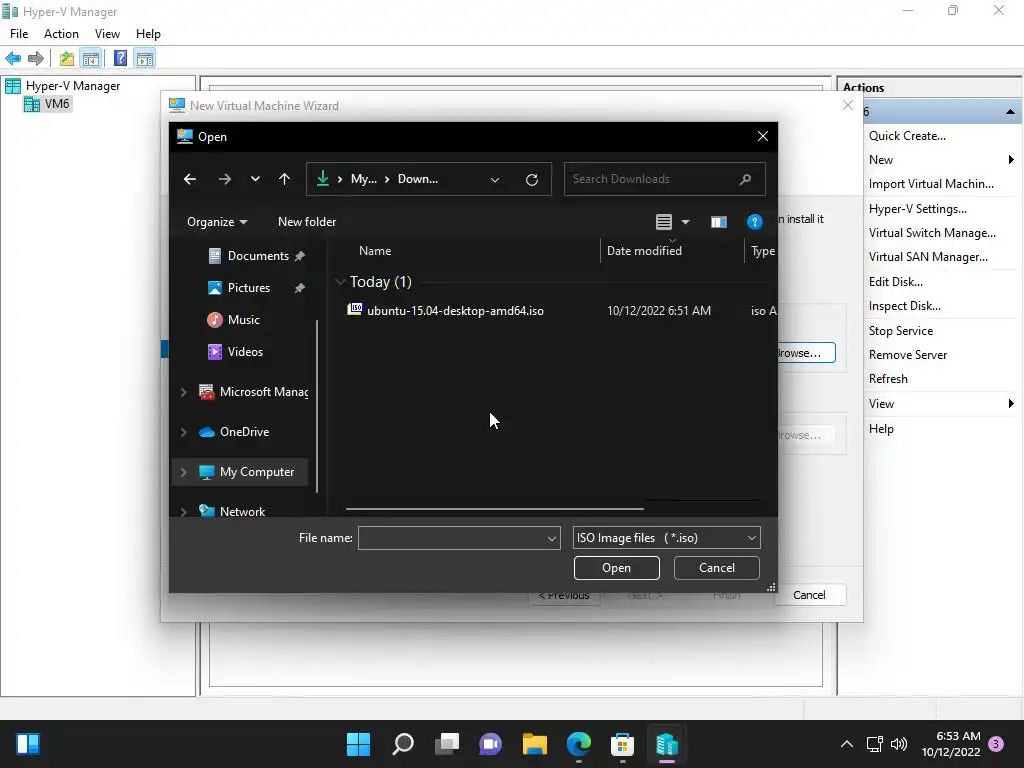
Task: Open the dialog help question mark icon
Action: point(754,222)
